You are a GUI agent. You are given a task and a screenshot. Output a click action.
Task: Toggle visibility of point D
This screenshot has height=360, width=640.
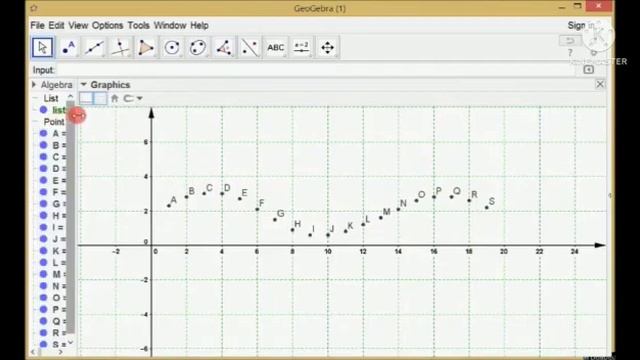[x=43, y=169]
